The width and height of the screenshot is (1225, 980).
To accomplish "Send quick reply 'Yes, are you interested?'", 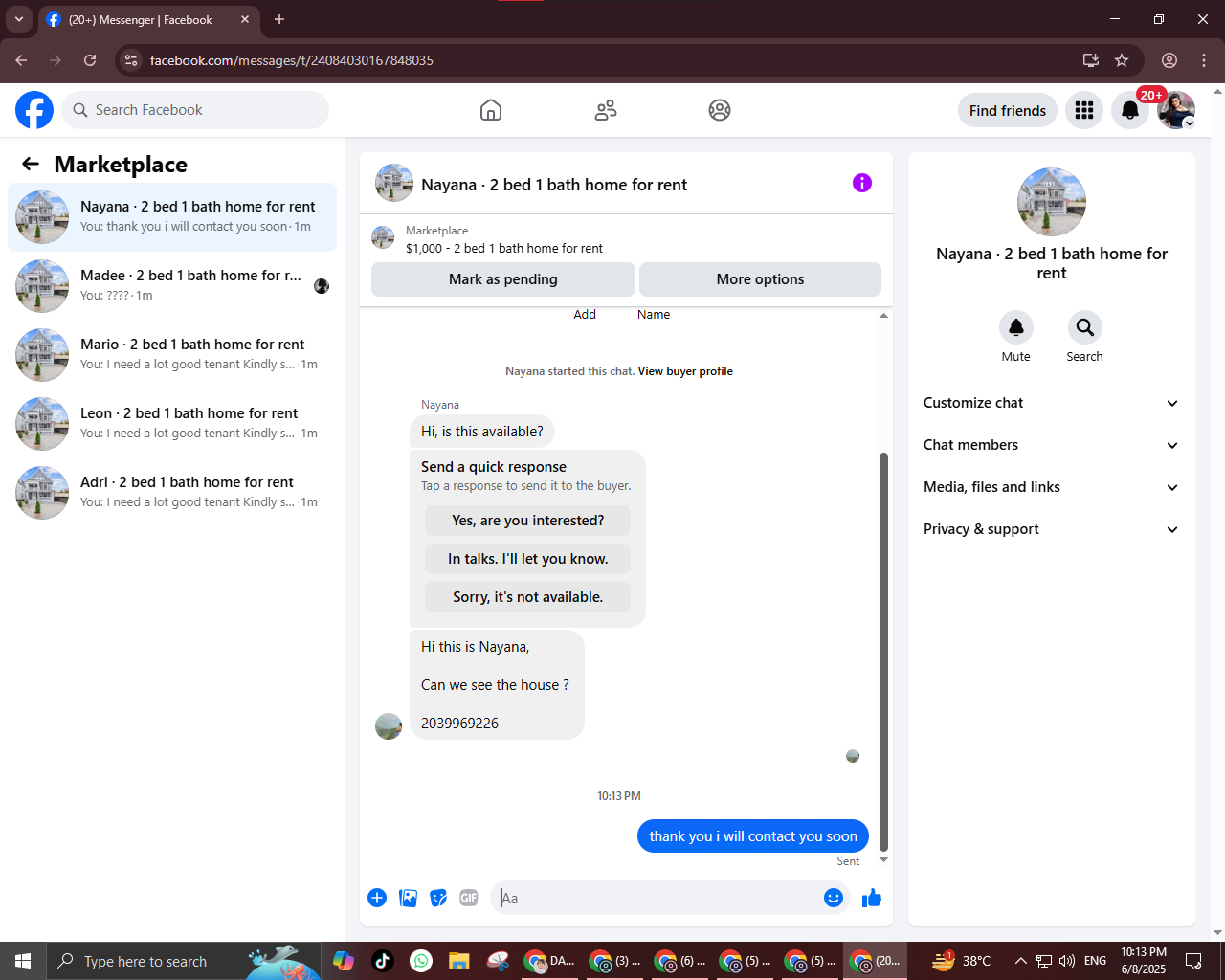I will pos(528,521).
